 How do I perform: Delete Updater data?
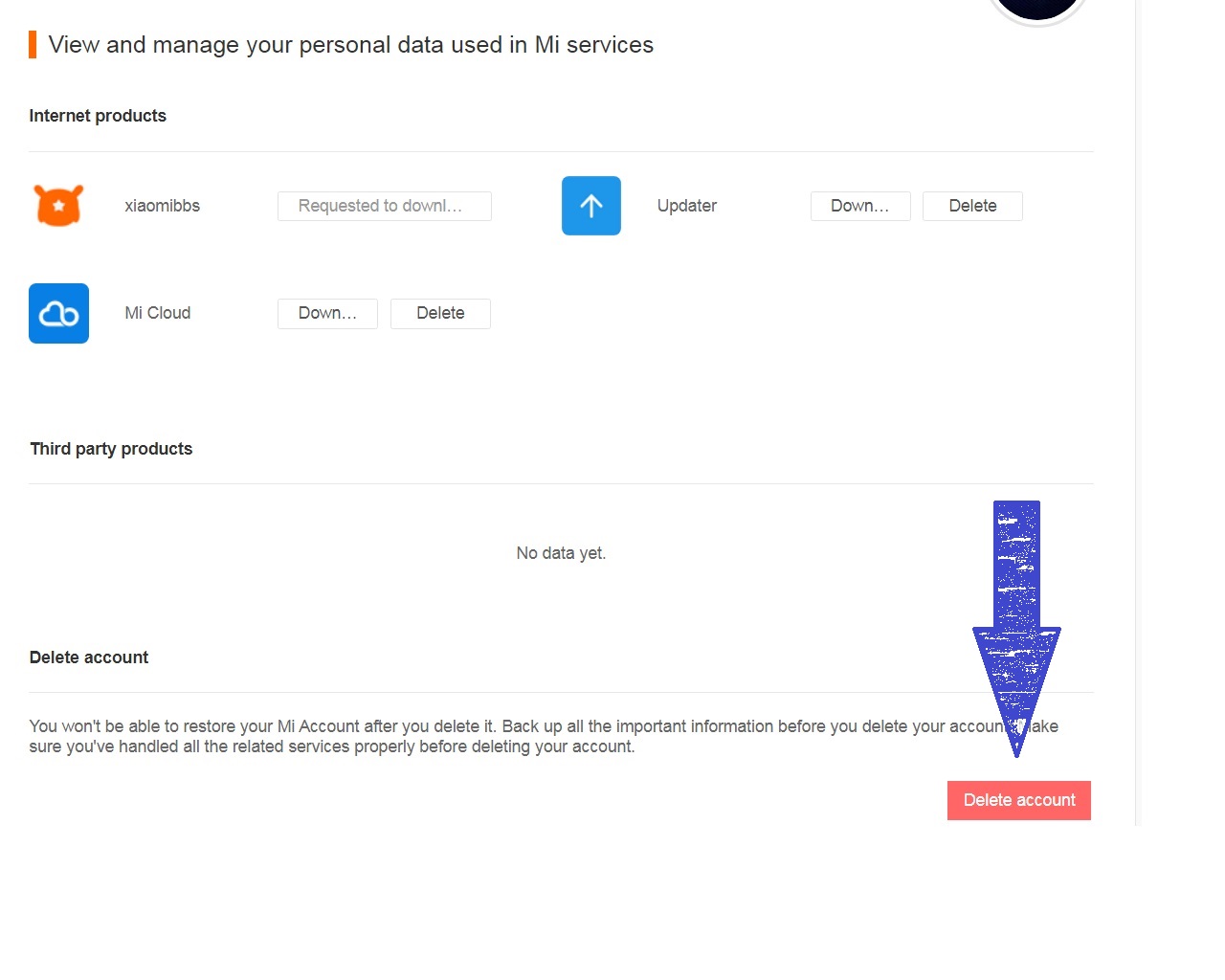972,207
